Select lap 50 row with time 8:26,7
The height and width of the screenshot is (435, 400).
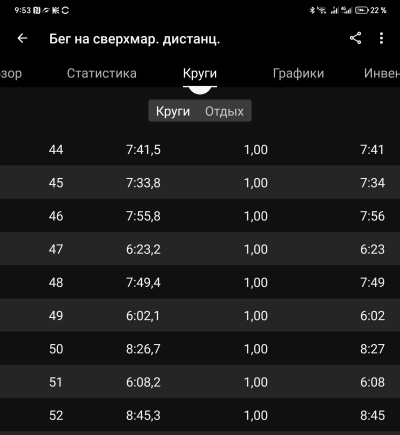(200, 349)
